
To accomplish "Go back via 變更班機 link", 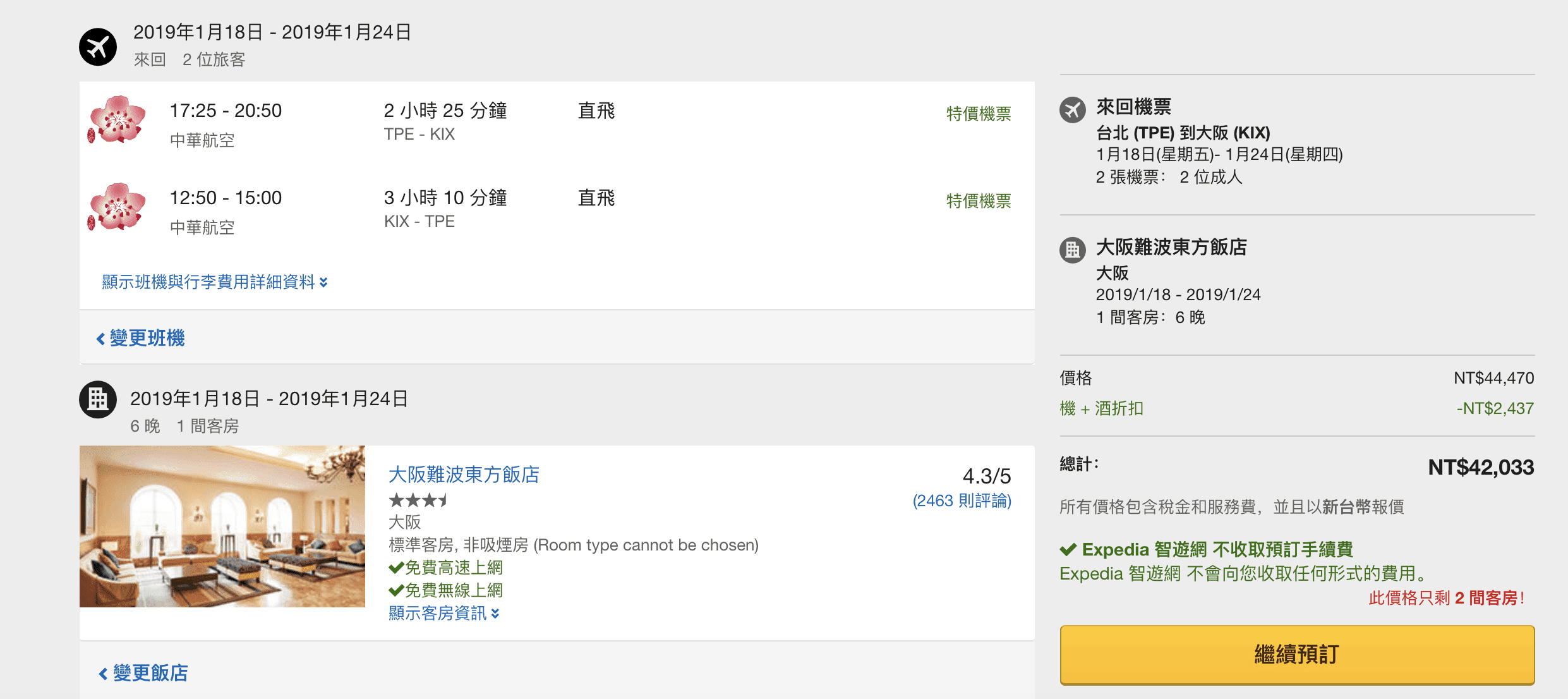I will (140, 338).
